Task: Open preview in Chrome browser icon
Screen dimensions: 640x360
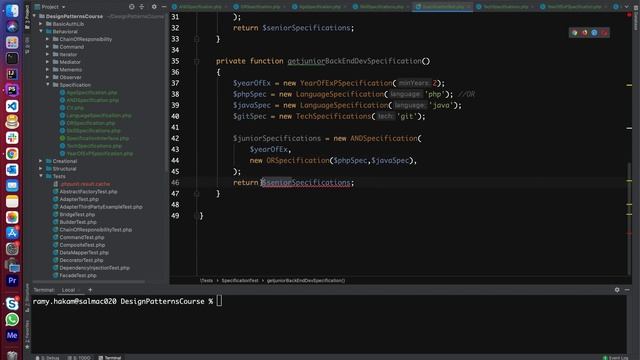Action: click(575, 33)
